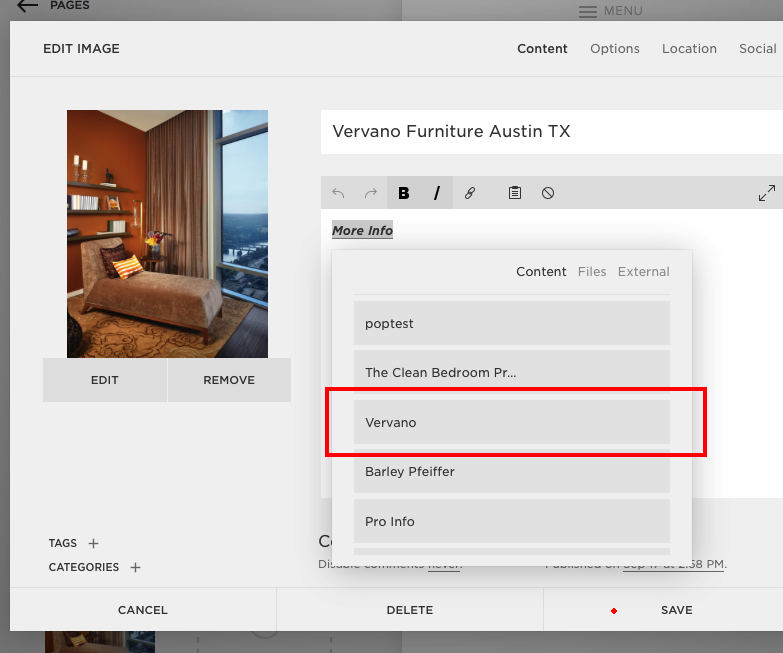Click the bedroom image thumbnail
This screenshot has width=783, height=653.
click(167, 234)
